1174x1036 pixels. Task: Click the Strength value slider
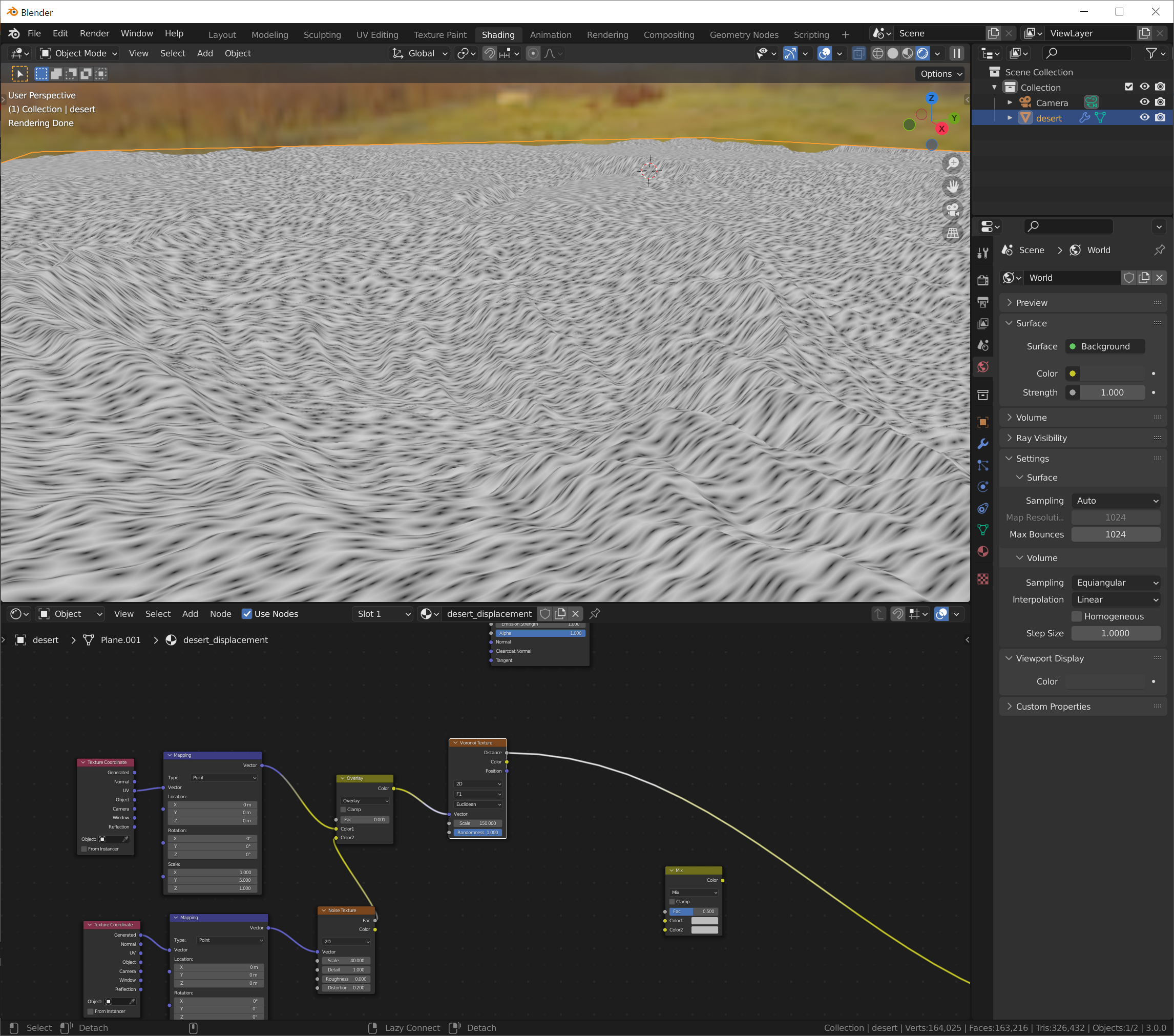point(1112,392)
